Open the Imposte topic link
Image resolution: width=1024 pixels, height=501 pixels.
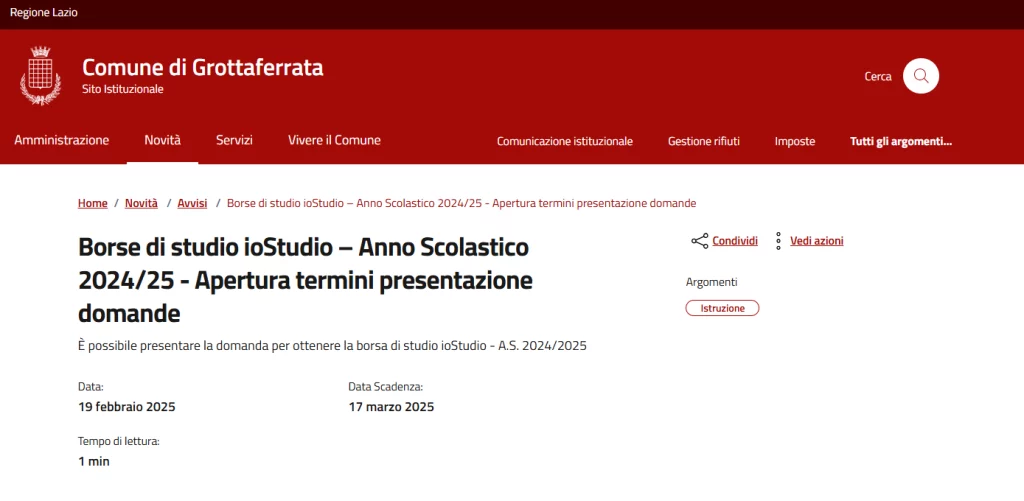[795, 141]
